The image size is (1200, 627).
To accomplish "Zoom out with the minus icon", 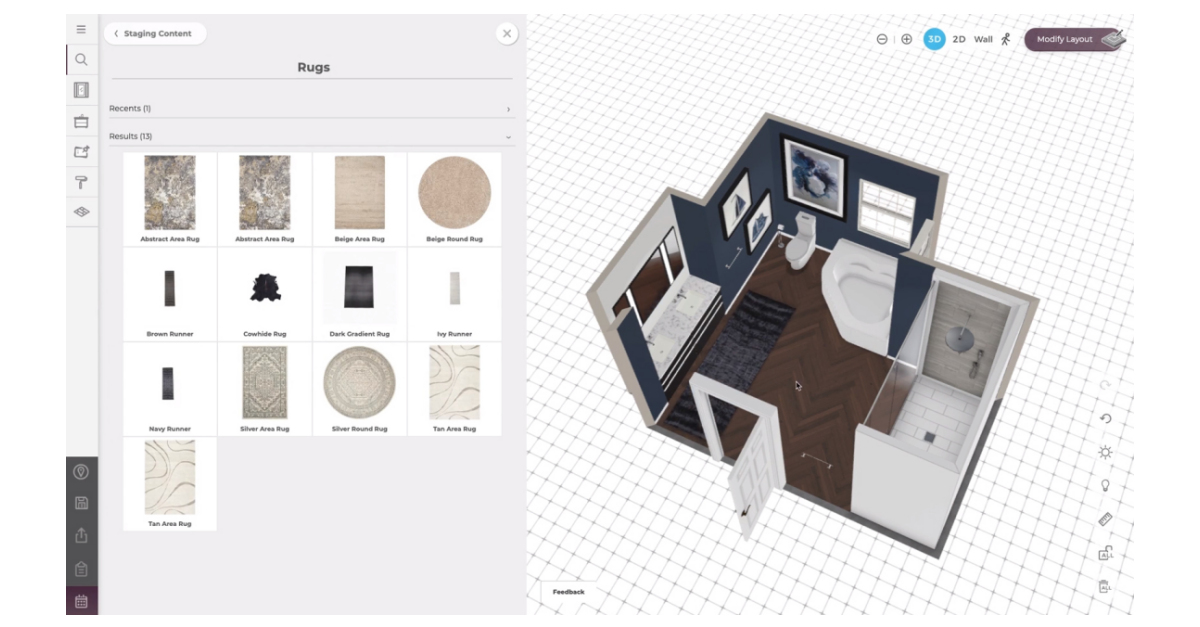I will (x=882, y=39).
